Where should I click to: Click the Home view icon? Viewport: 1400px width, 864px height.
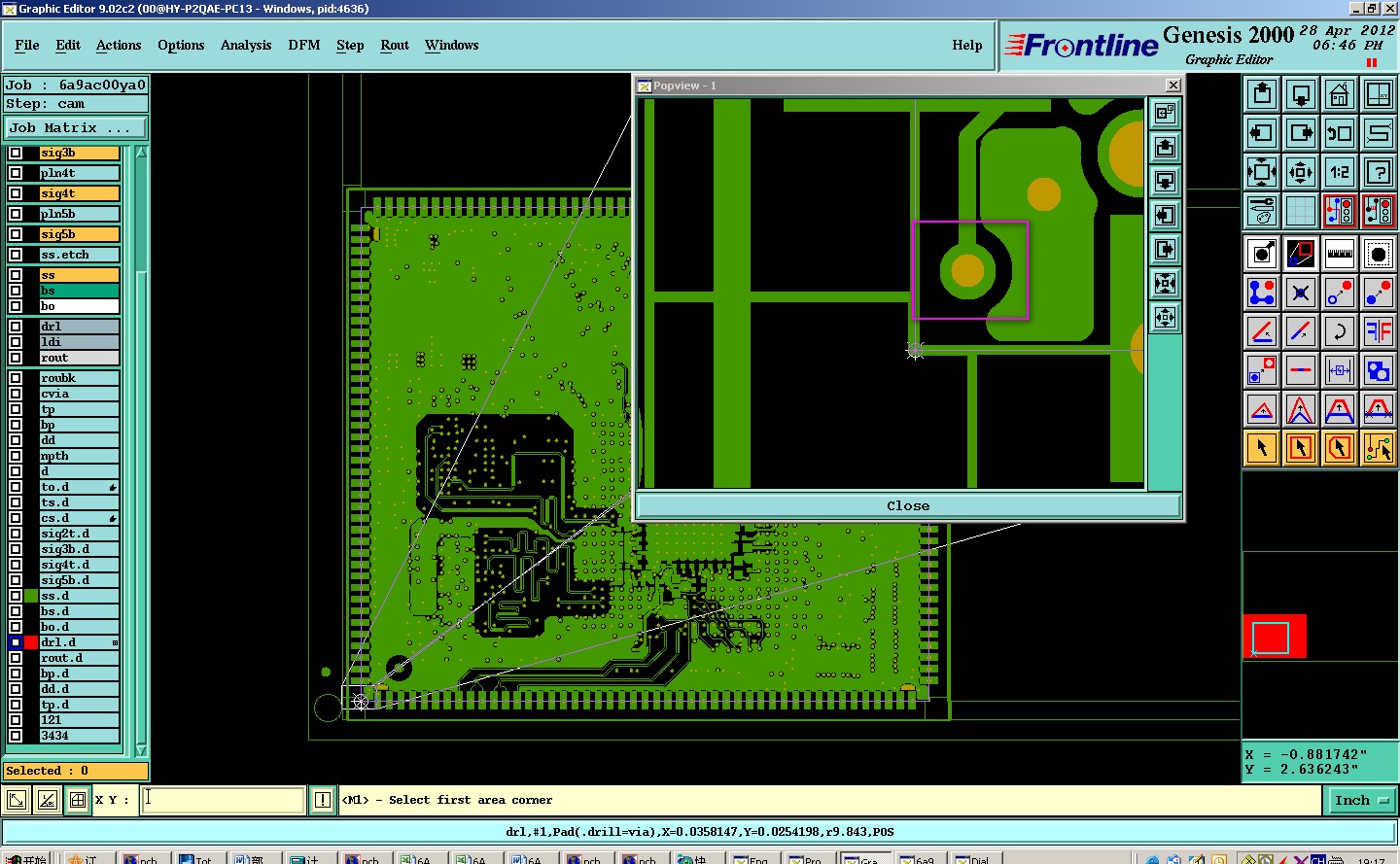click(x=1340, y=94)
